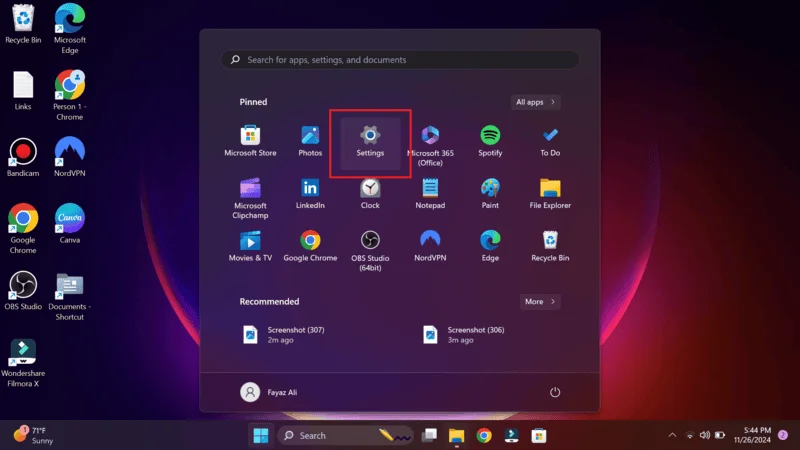Open the Clock app
The image size is (800, 450).
point(370,194)
